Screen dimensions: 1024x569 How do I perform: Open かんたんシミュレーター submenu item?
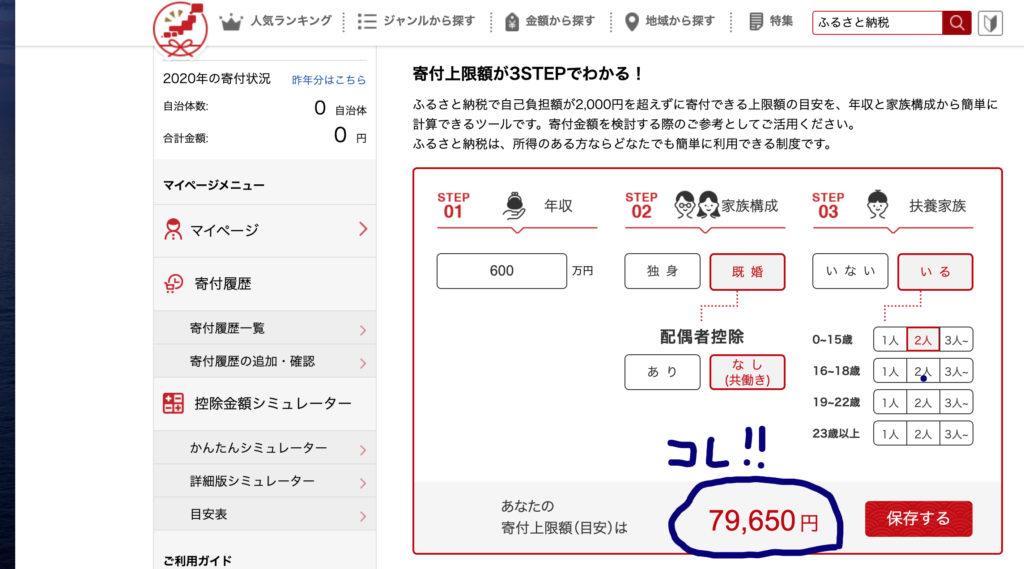(x=264, y=448)
